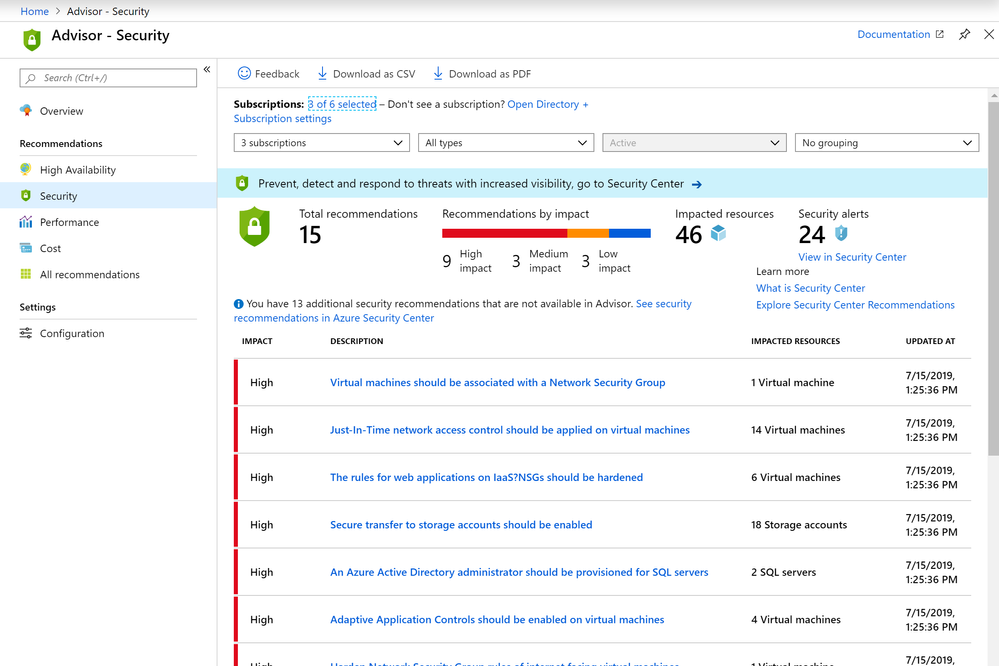Screen dimensions: 999x666
Task: Click the Advisor green shield header icon
Action: (31, 40)
